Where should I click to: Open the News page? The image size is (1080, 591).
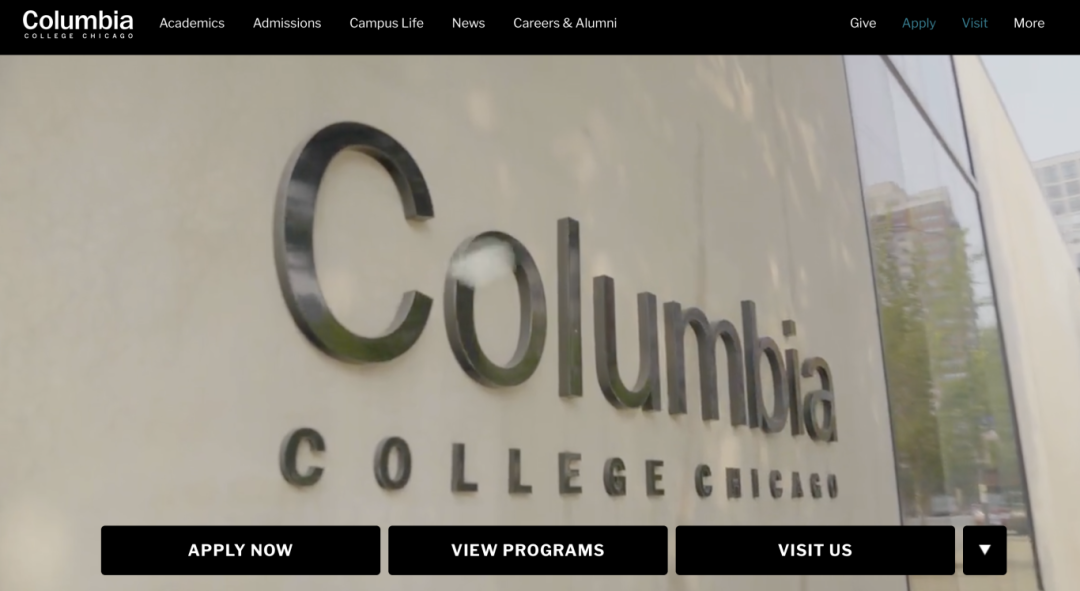[x=468, y=23]
